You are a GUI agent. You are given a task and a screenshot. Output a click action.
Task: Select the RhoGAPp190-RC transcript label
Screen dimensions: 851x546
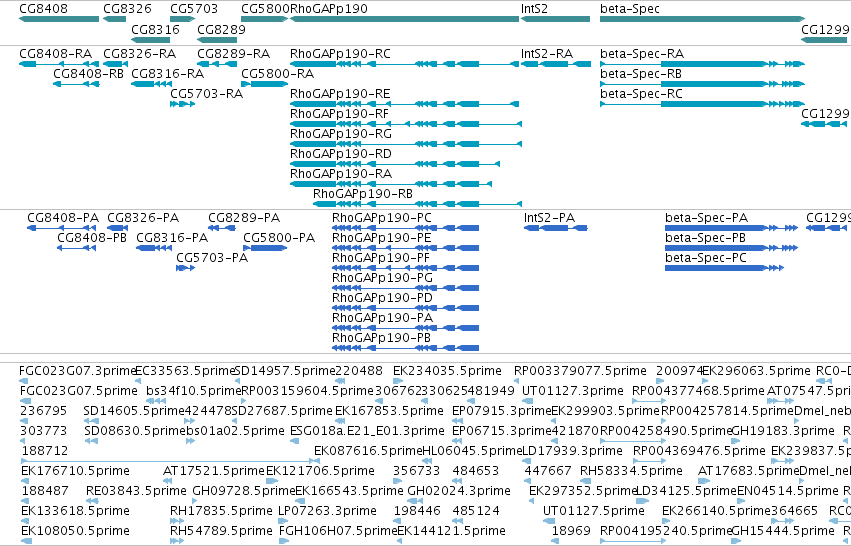click(x=340, y=54)
